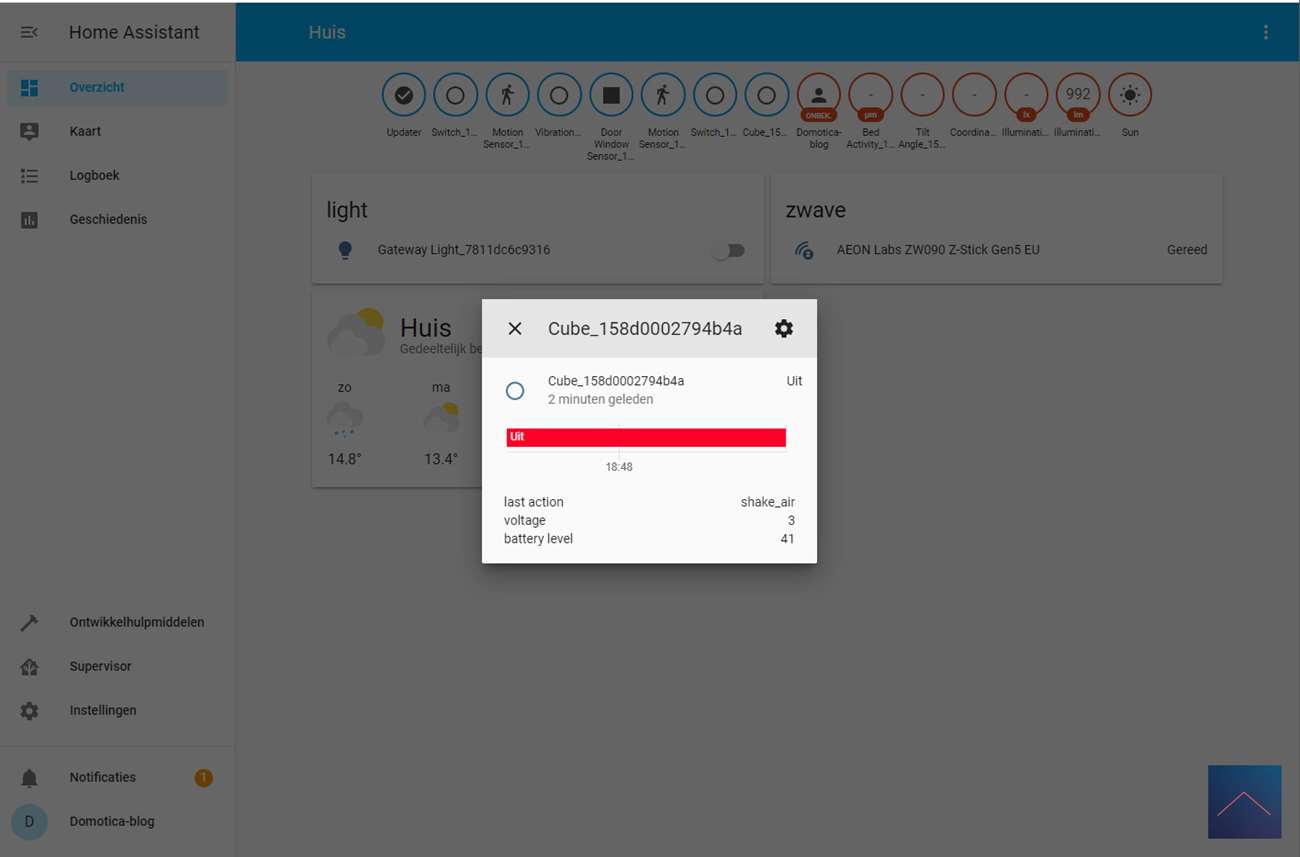Open the Supervisor page
This screenshot has width=1300, height=857.
coord(100,666)
